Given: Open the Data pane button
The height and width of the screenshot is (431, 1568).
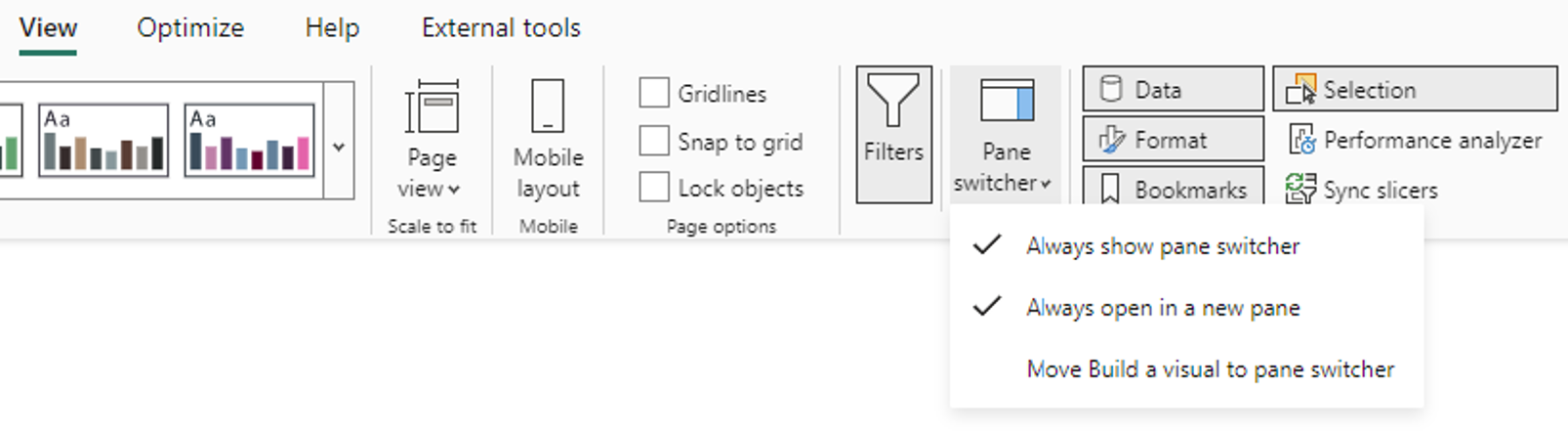Looking at the screenshot, I should pyautogui.click(x=1173, y=89).
